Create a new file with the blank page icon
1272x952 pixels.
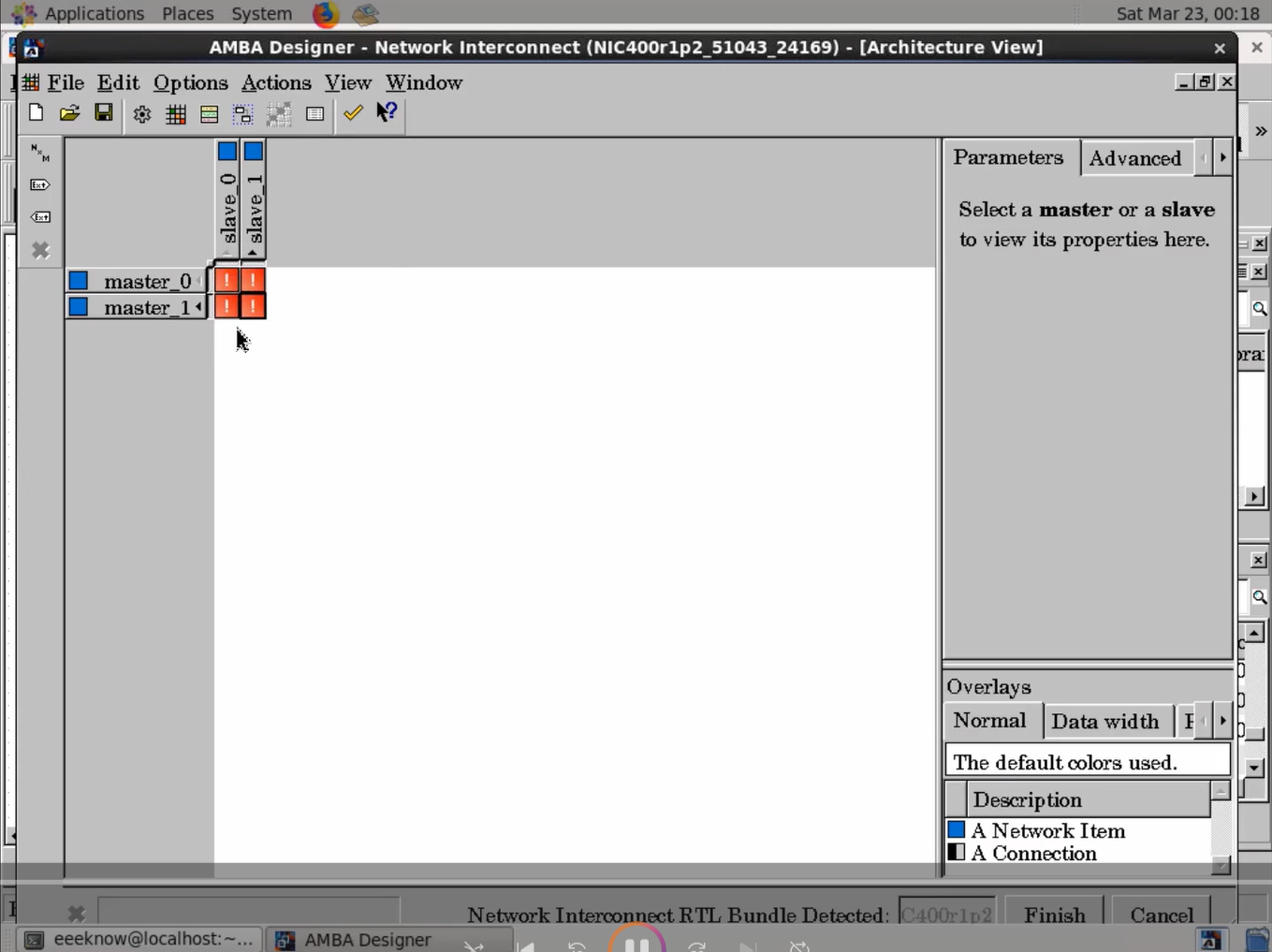36,113
